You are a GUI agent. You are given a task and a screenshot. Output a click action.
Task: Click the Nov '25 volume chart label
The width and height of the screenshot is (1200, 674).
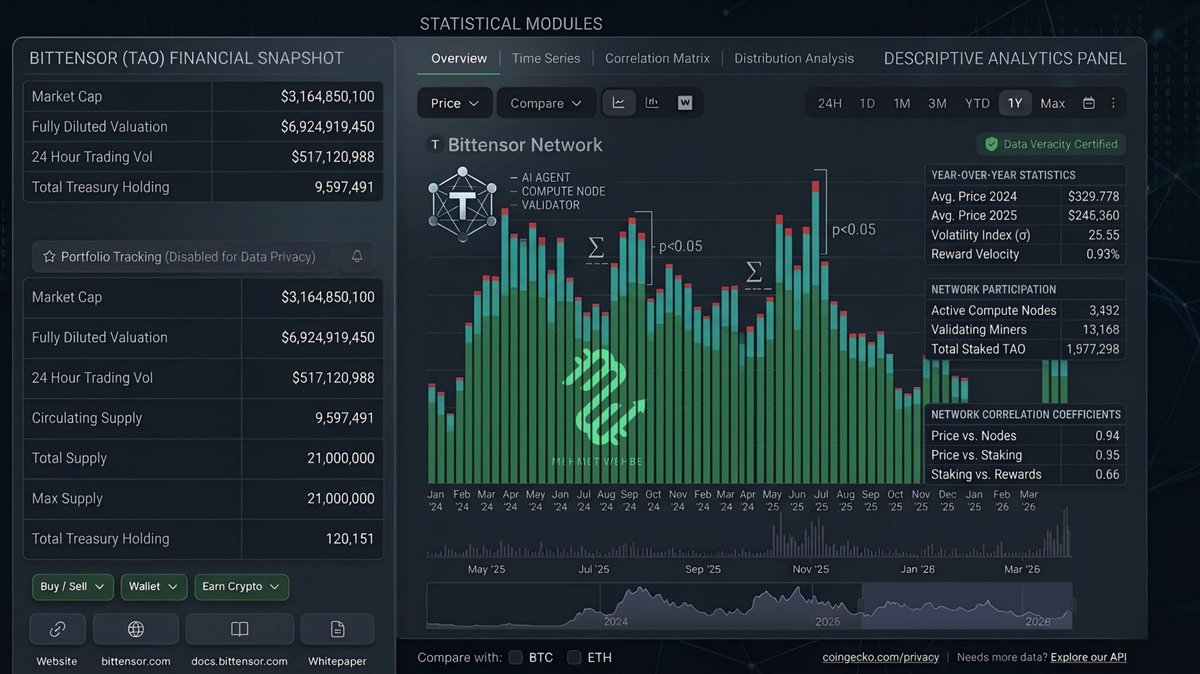point(811,569)
